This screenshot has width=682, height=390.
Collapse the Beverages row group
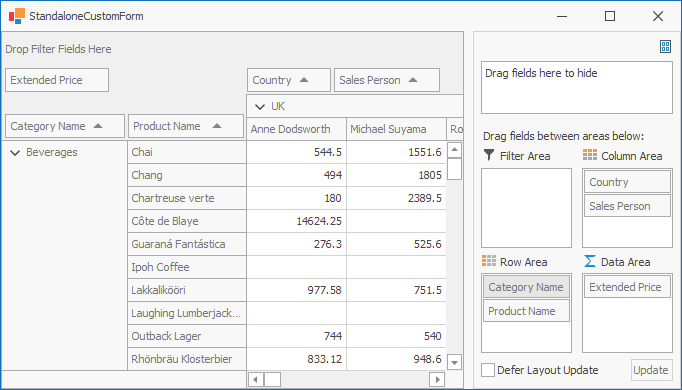click(x=15, y=153)
